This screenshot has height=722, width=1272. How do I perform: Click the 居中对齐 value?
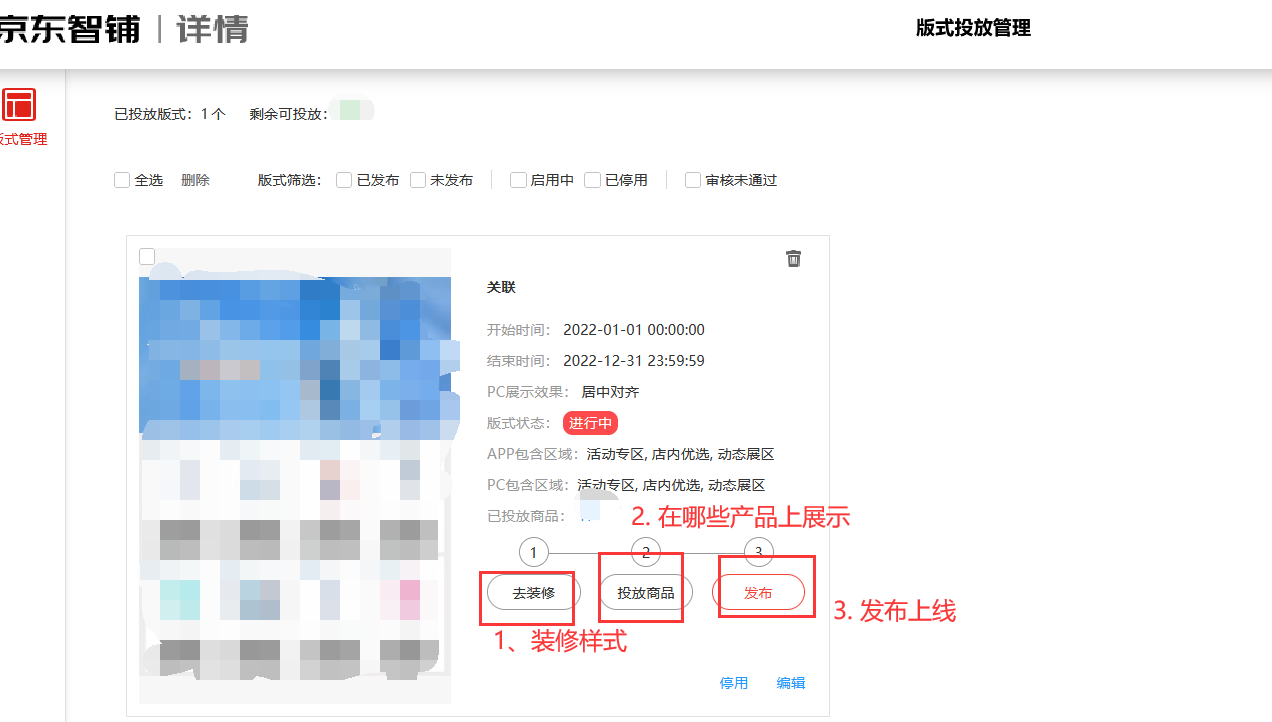[x=610, y=392]
